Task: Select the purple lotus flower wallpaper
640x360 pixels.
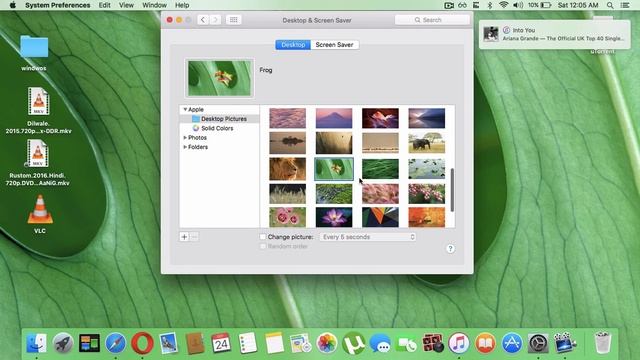Action: [x=334, y=217]
